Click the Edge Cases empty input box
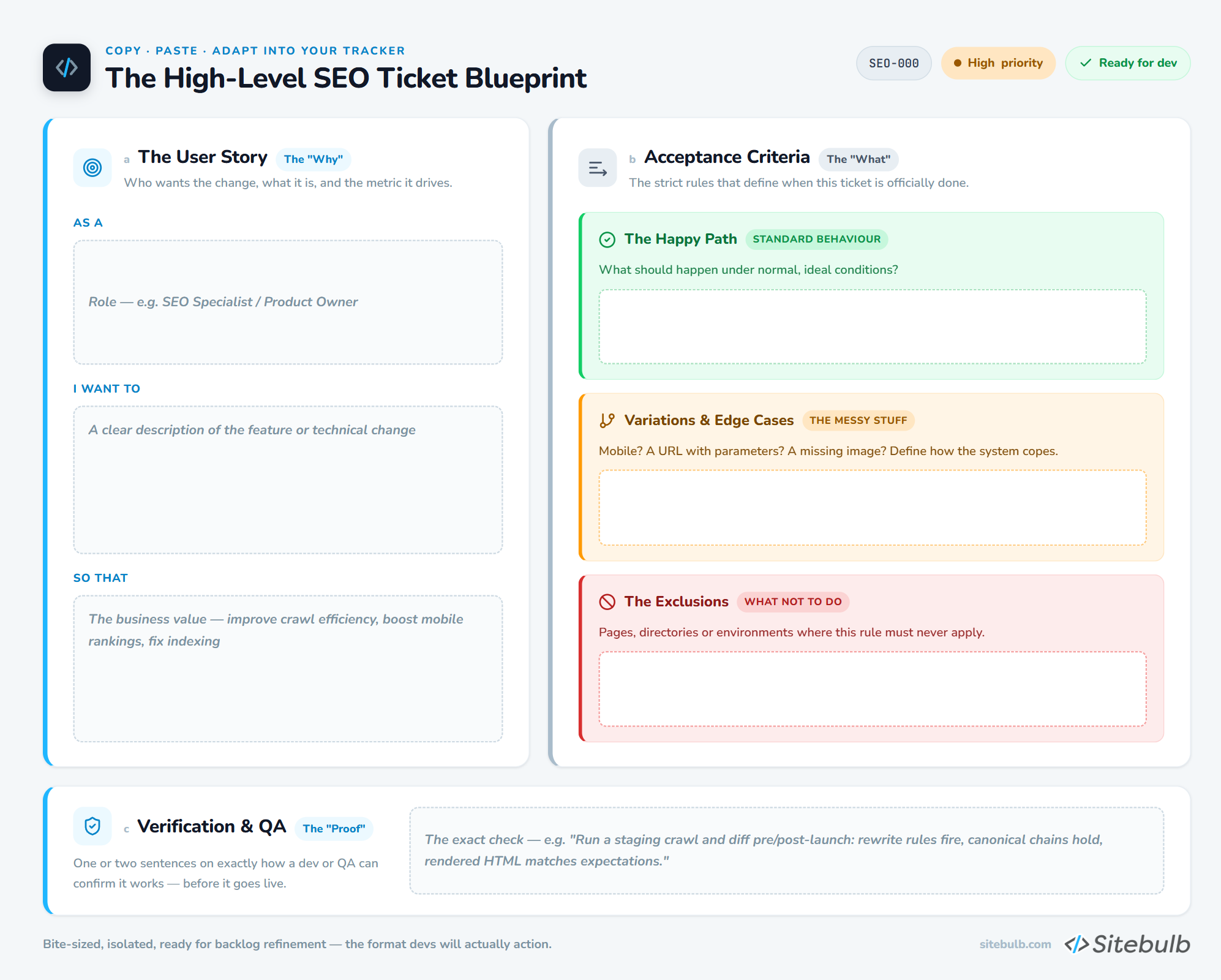This screenshot has width=1221, height=980. click(873, 508)
